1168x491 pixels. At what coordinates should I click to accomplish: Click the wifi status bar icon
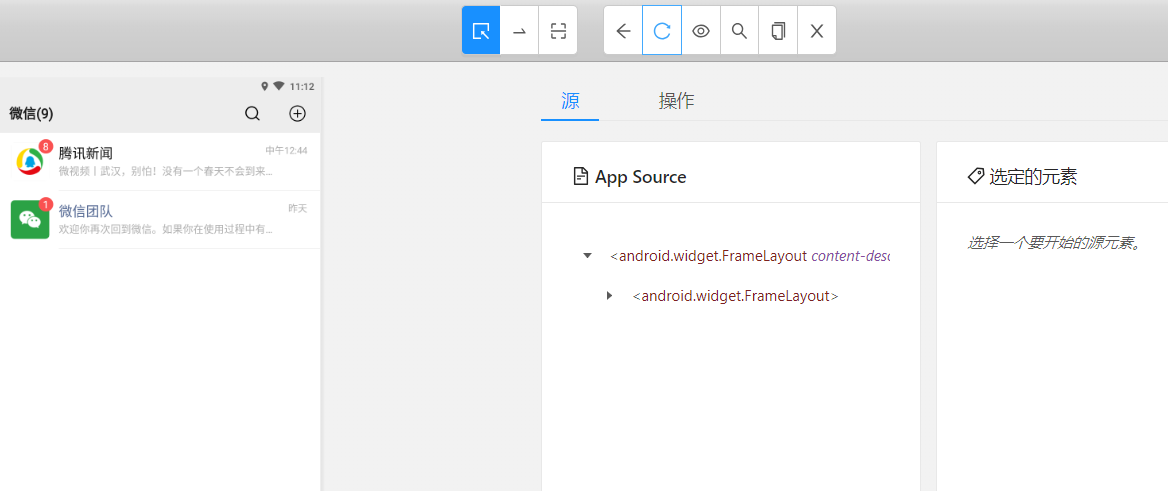(279, 86)
